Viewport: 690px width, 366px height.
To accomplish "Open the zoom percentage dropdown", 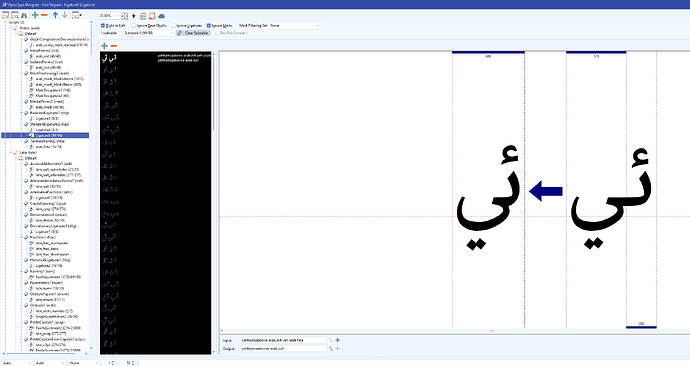I will click(109, 16).
